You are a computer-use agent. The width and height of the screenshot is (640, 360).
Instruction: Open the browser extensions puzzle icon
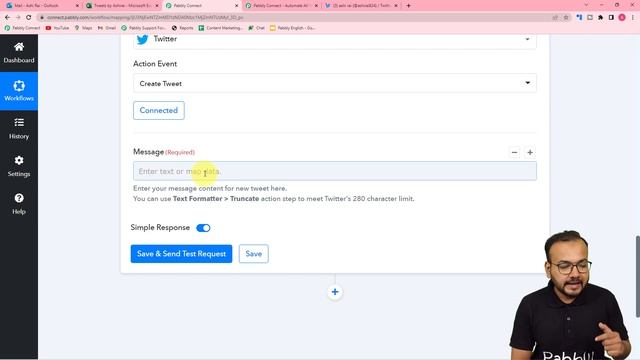pos(600,18)
